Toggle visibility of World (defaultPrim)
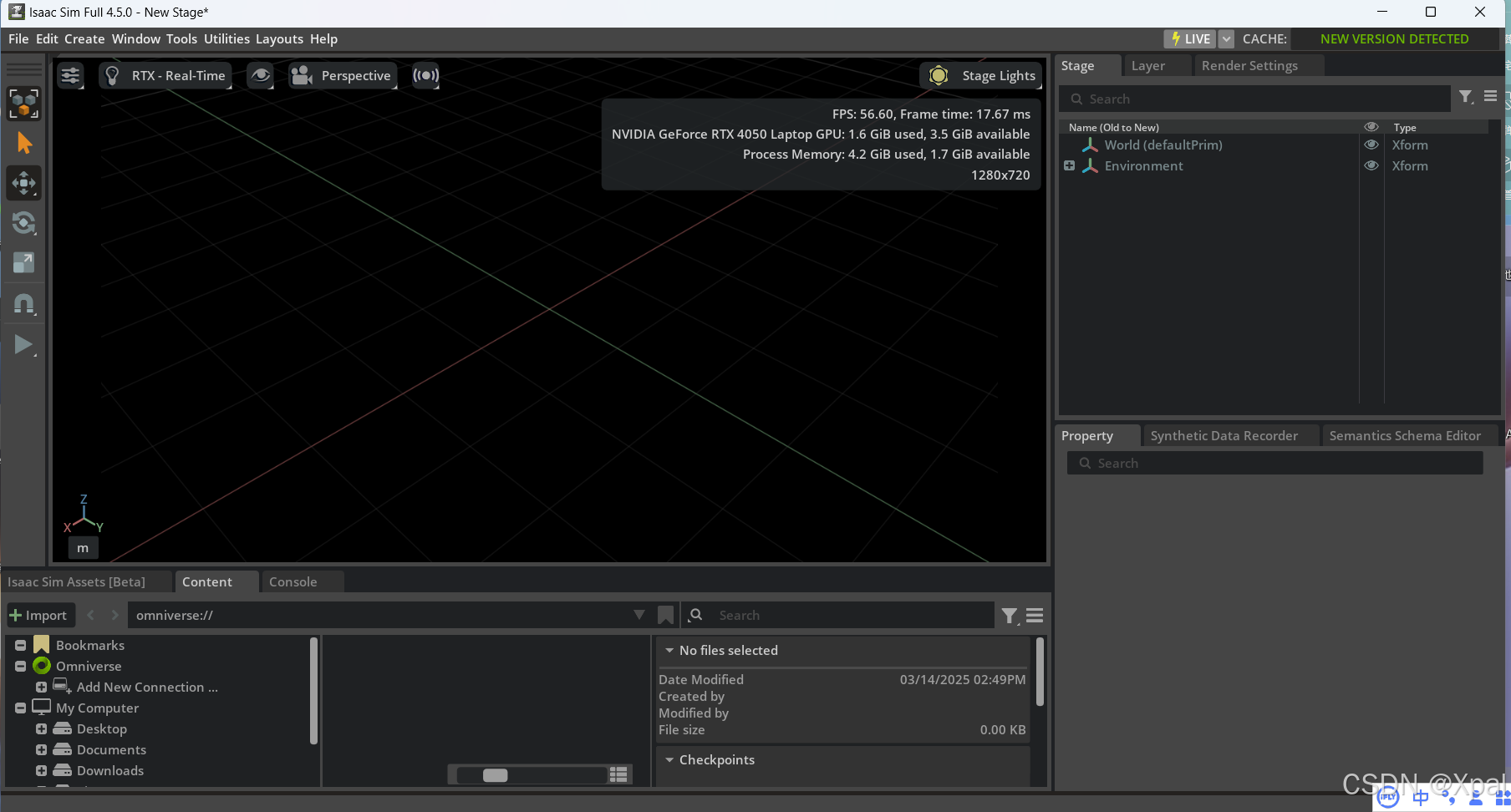 [x=1371, y=145]
